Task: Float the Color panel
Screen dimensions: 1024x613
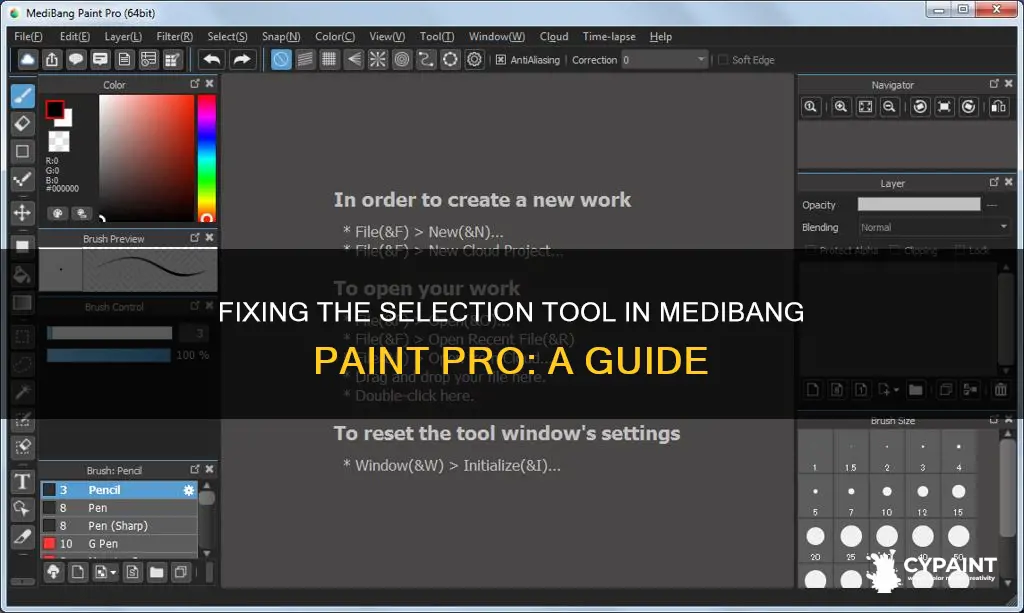Action: (x=195, y=84)
